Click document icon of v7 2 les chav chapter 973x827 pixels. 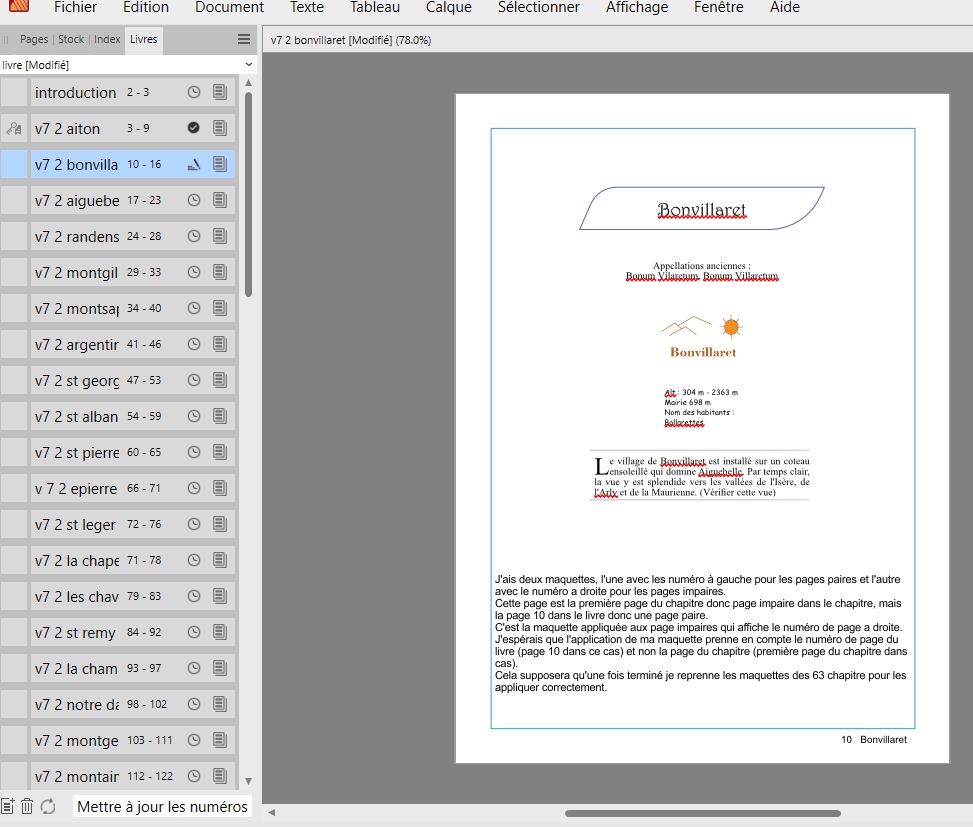(x=220, y=596)
